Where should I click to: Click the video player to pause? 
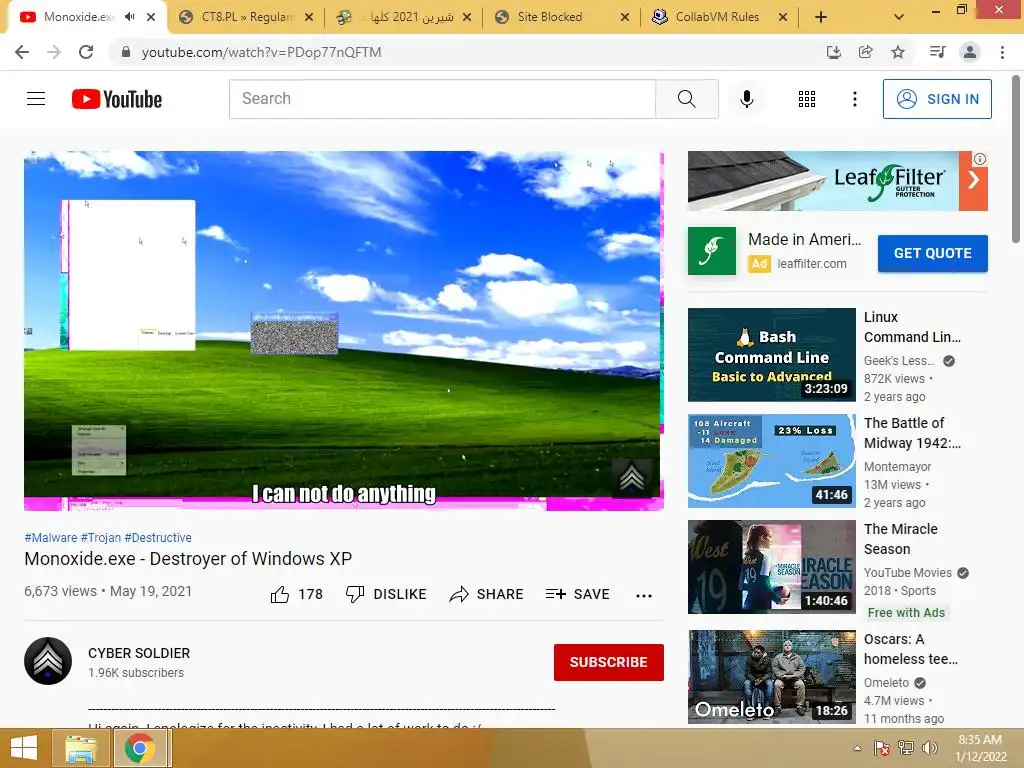(344, 330)
